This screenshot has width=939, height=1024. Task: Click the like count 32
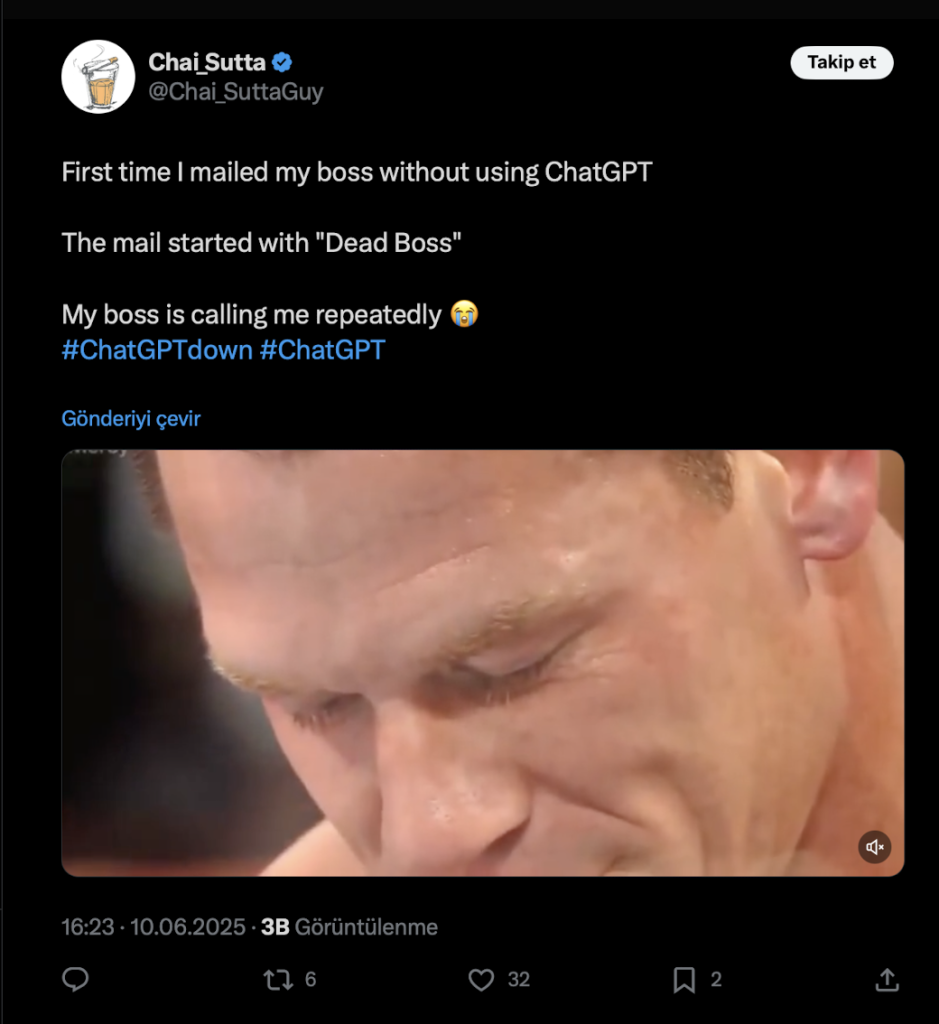pyautogui.click(x=518, y=980)
